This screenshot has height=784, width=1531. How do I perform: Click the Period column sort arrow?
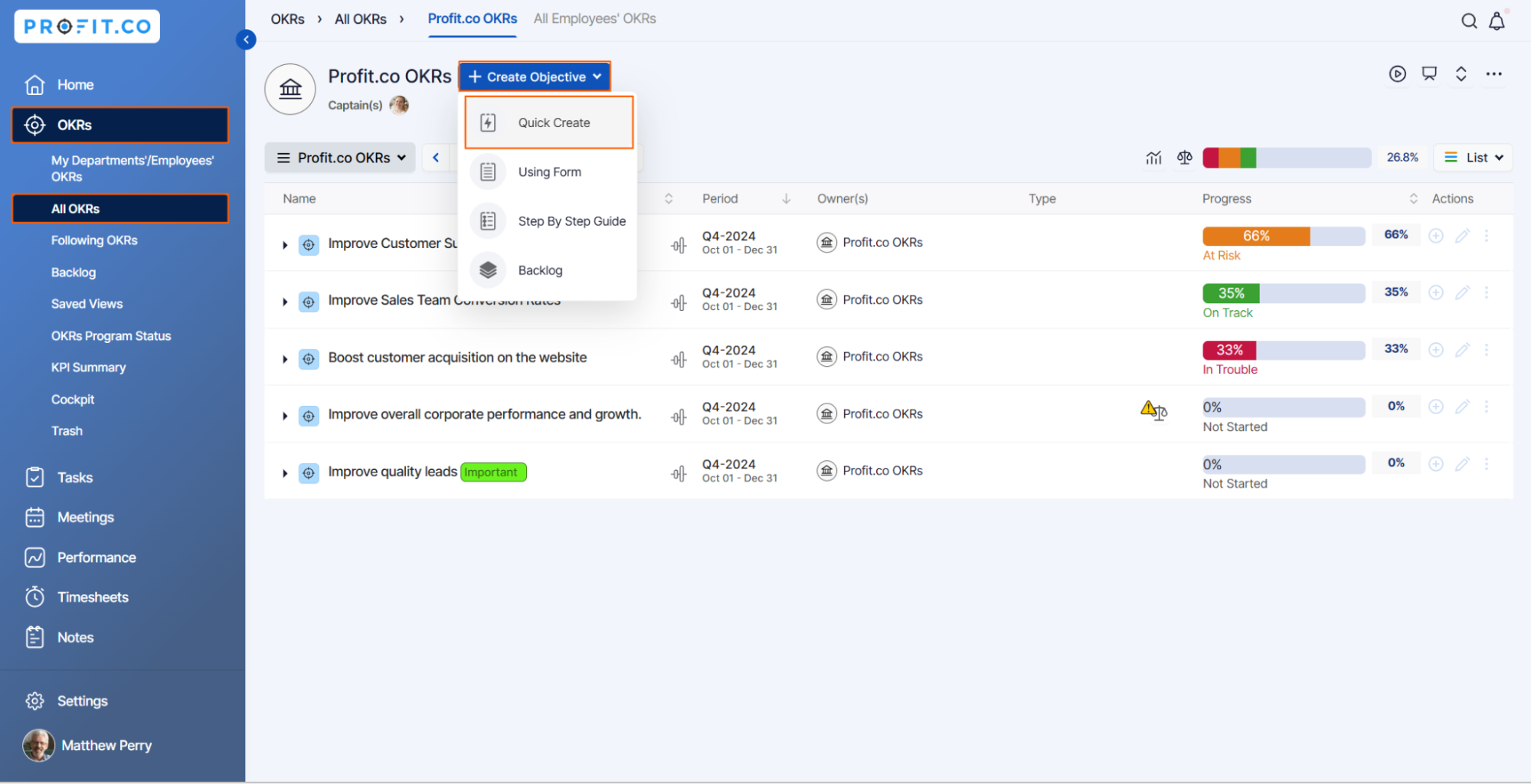tap(787, 199)
